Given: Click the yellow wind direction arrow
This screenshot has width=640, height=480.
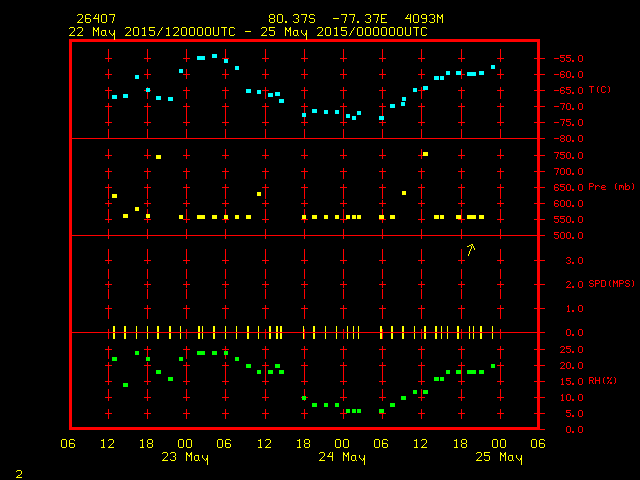Looking at the screenshot, I should point(471,249).
